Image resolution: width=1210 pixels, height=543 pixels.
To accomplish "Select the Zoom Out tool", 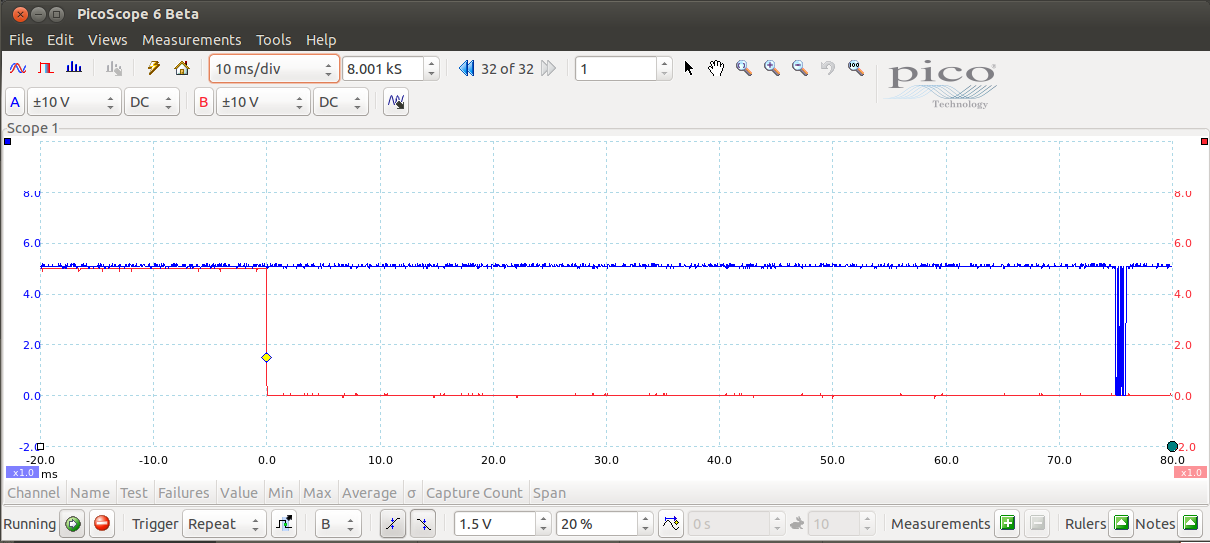I will pyautogui.click(x=800, y=68).
